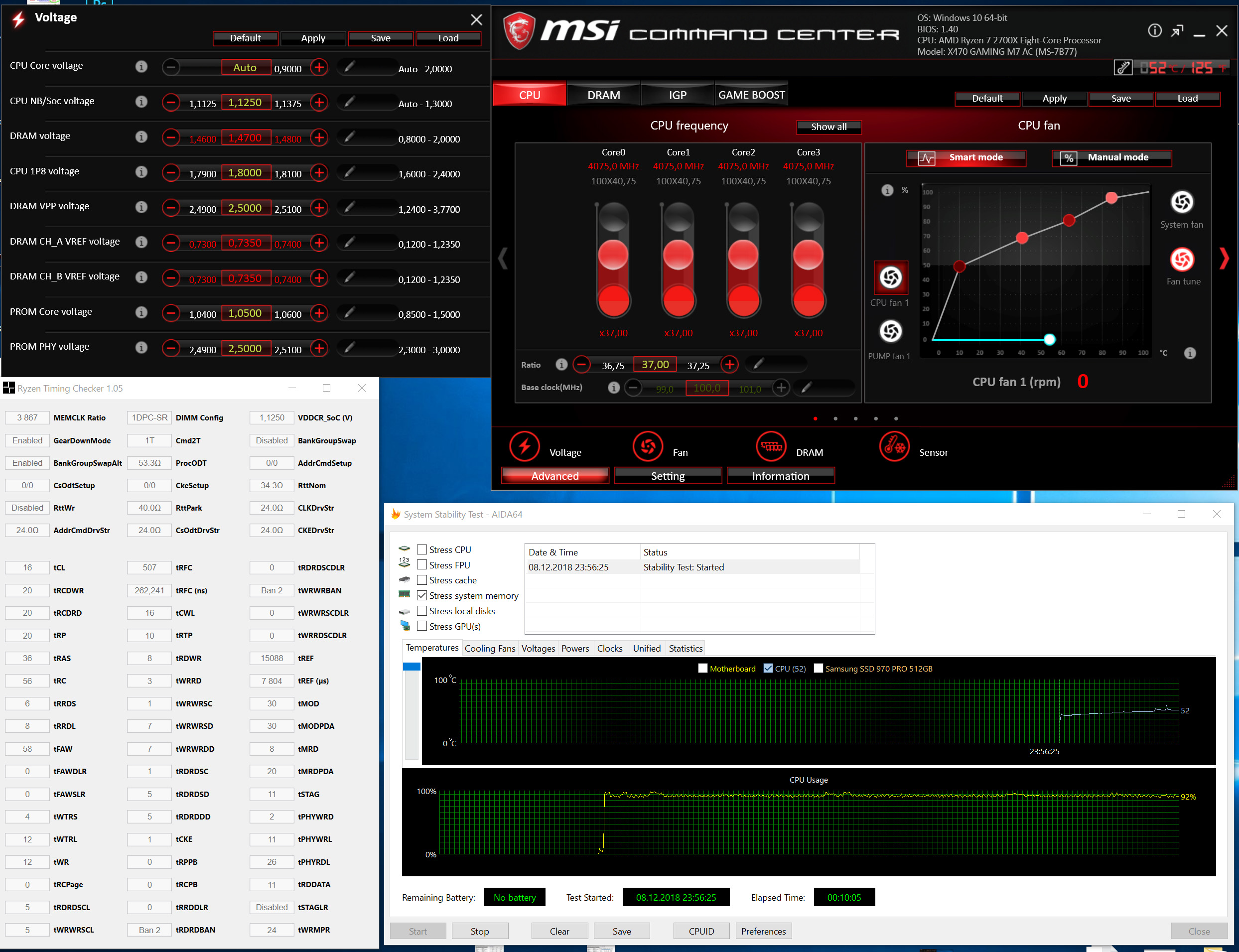This screenshot has height=952, width=1239.
Task: Uncheck Stress system memory
Action: pyautogui.click(x=422, y=596)
